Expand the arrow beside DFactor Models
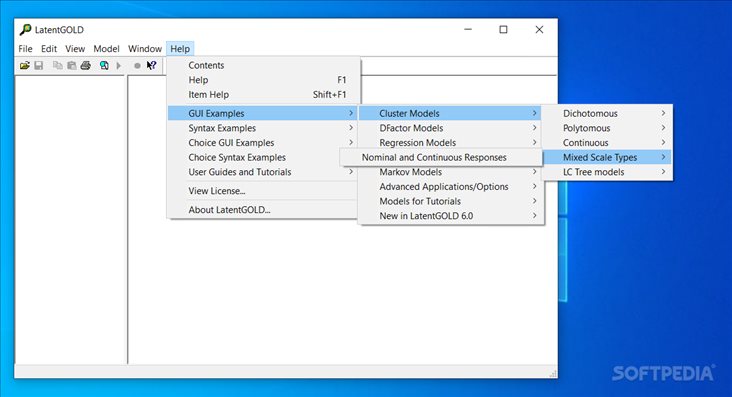 [535, 128]
